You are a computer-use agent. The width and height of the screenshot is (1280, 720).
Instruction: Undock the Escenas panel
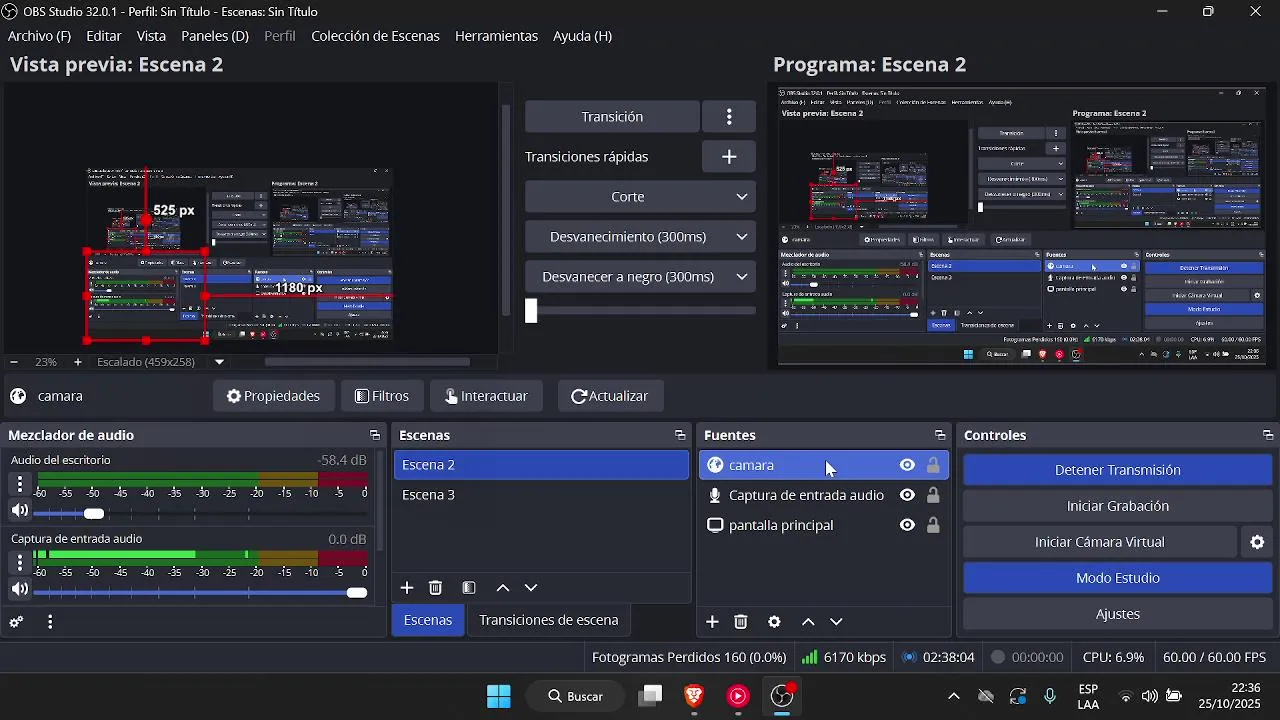point(680,435)
